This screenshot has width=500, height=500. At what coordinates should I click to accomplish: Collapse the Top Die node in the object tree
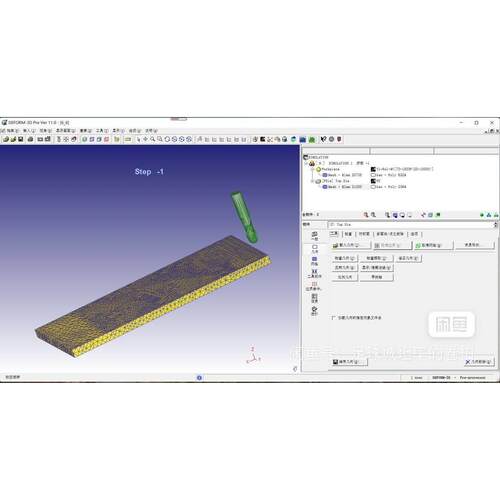click(312, 181)
